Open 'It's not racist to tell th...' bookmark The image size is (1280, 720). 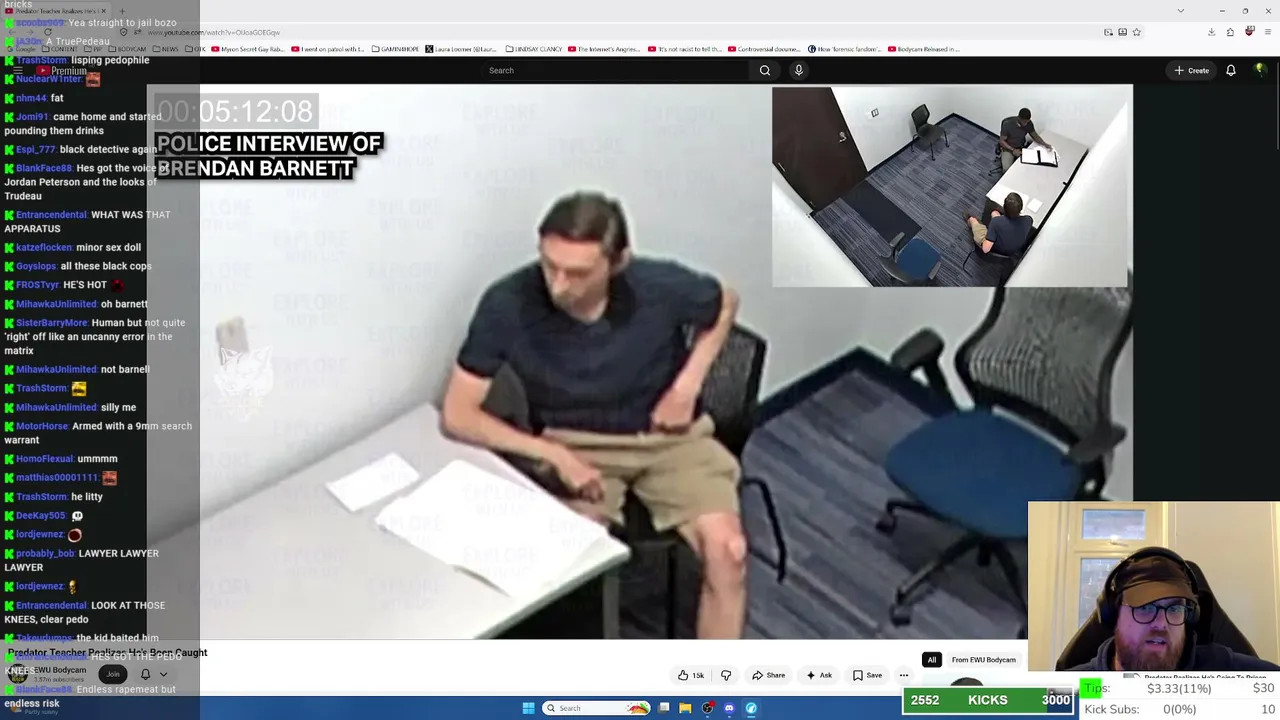[684, 49]
